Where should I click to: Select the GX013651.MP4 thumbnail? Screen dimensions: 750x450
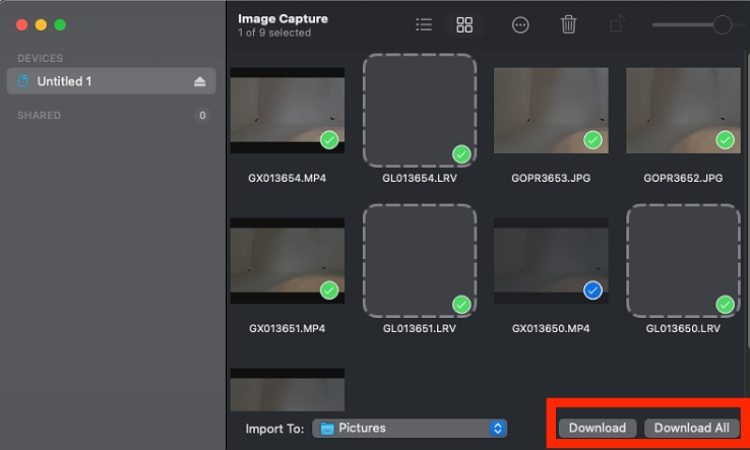pos(287,261)
